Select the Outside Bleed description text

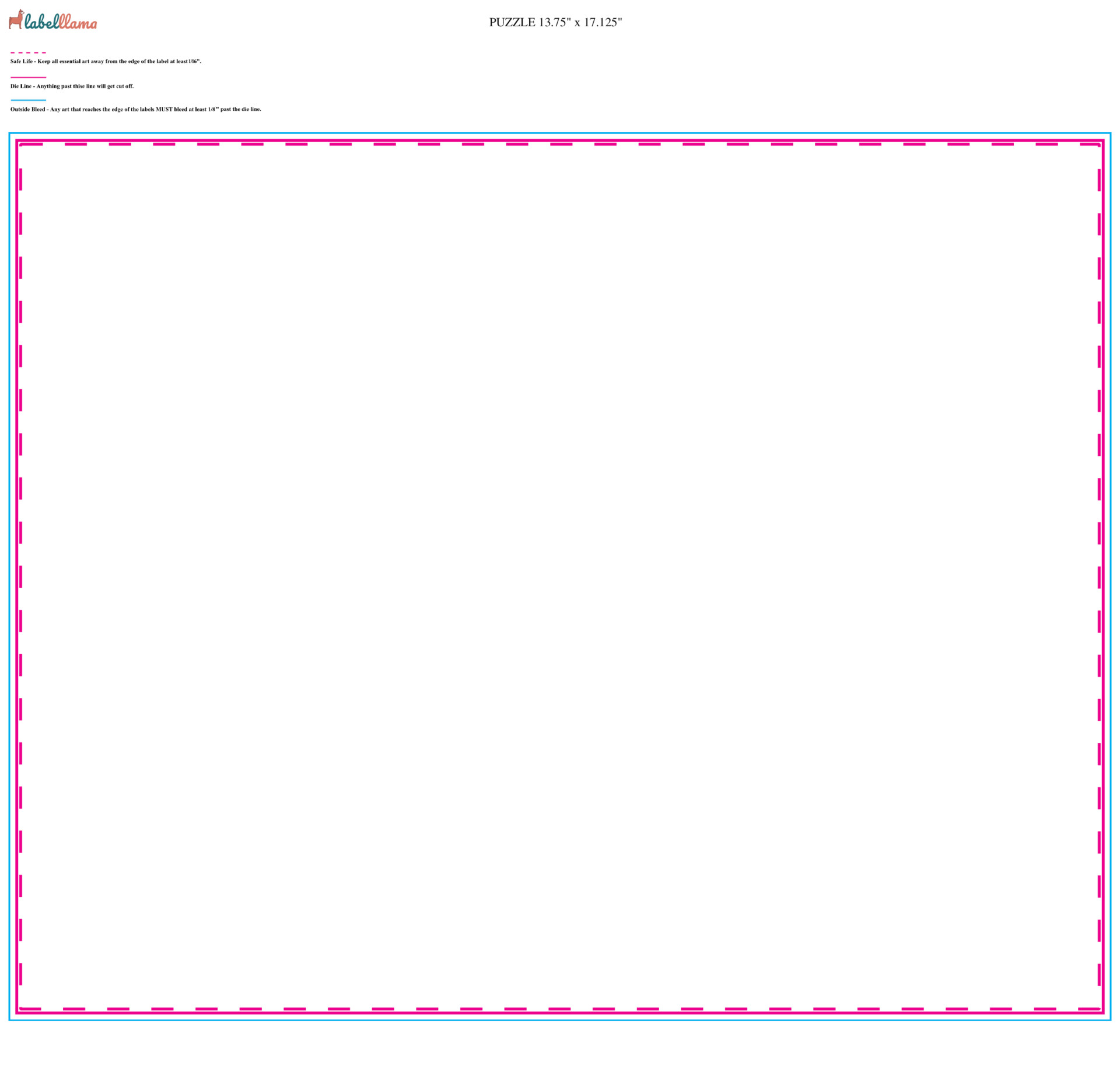click(x=135, y=109)
